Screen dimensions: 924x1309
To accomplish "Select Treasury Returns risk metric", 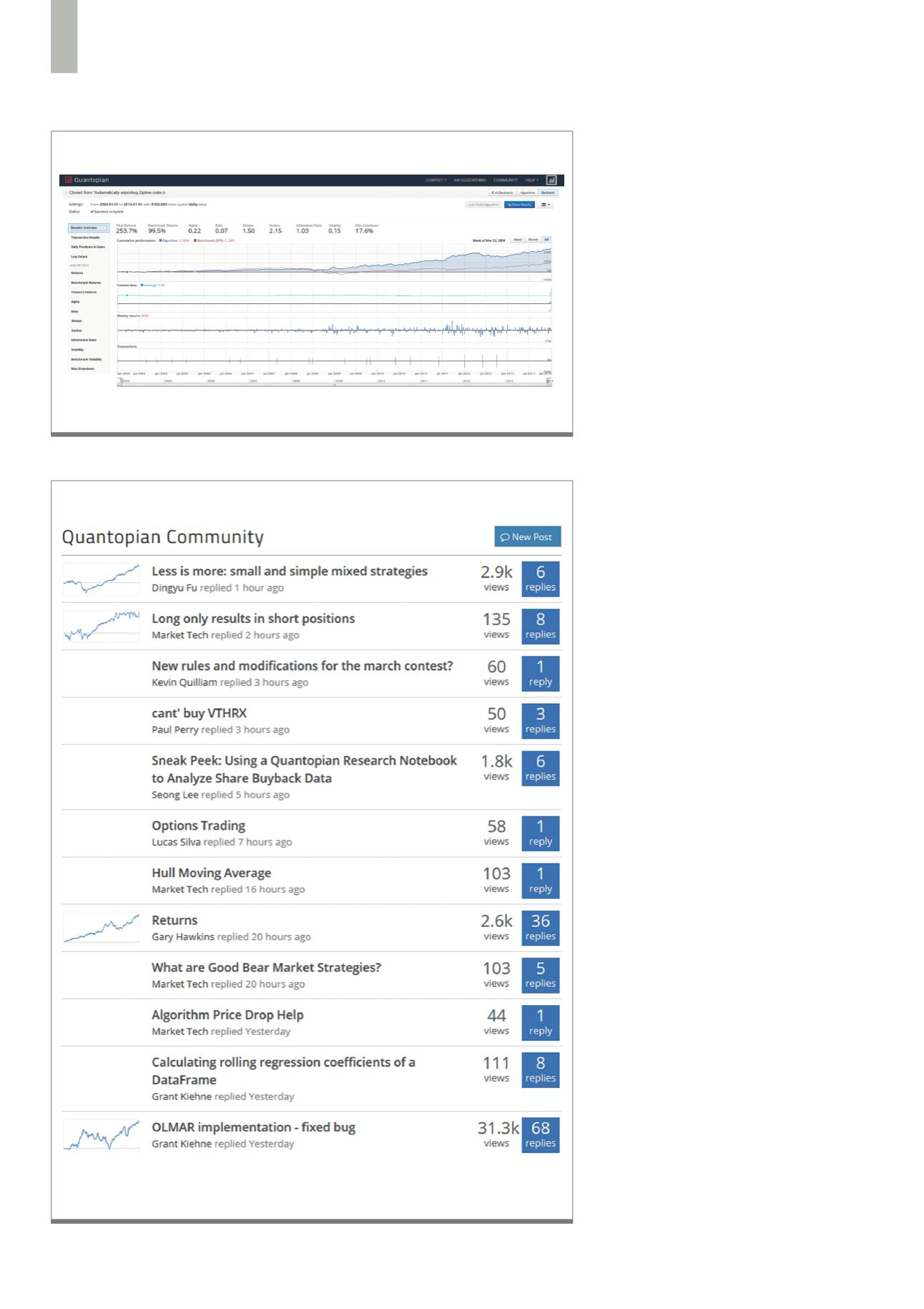I will pyautogui.click(x=84, y=292).
